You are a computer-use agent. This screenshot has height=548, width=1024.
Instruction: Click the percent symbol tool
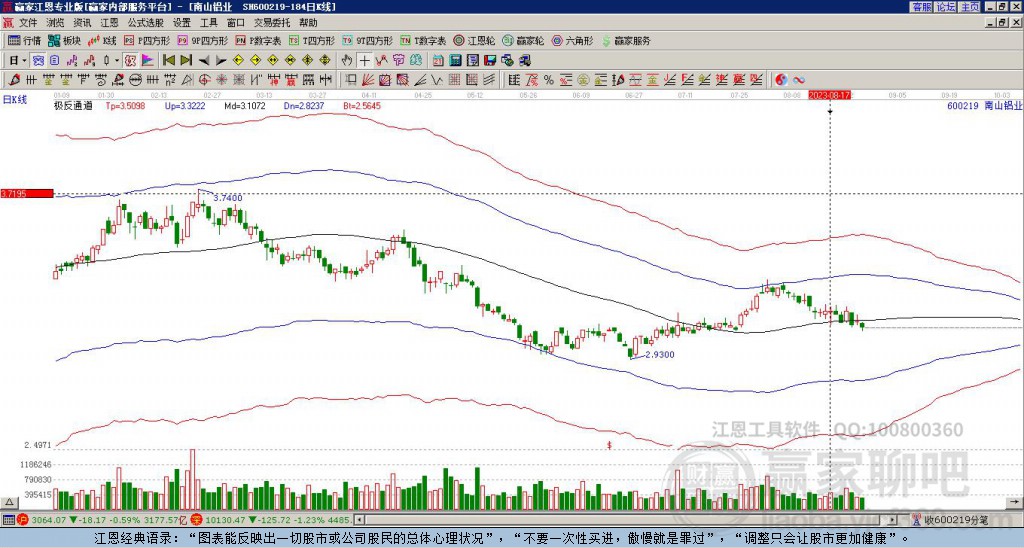[x=549, y=80]
